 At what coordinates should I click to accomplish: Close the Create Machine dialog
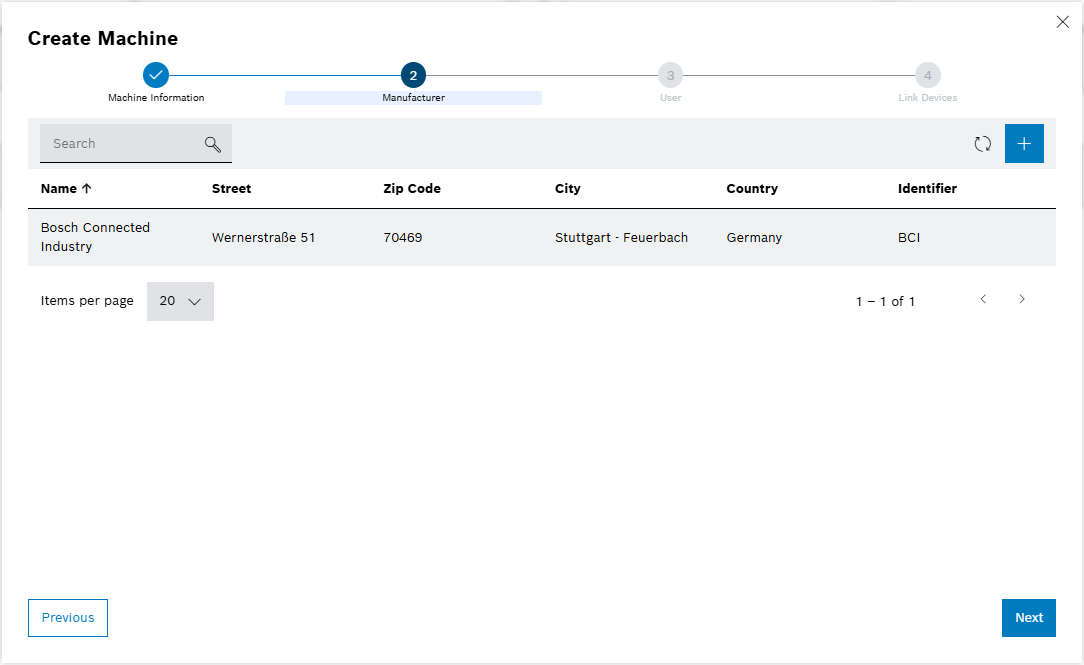click(x=1062, y=22)
